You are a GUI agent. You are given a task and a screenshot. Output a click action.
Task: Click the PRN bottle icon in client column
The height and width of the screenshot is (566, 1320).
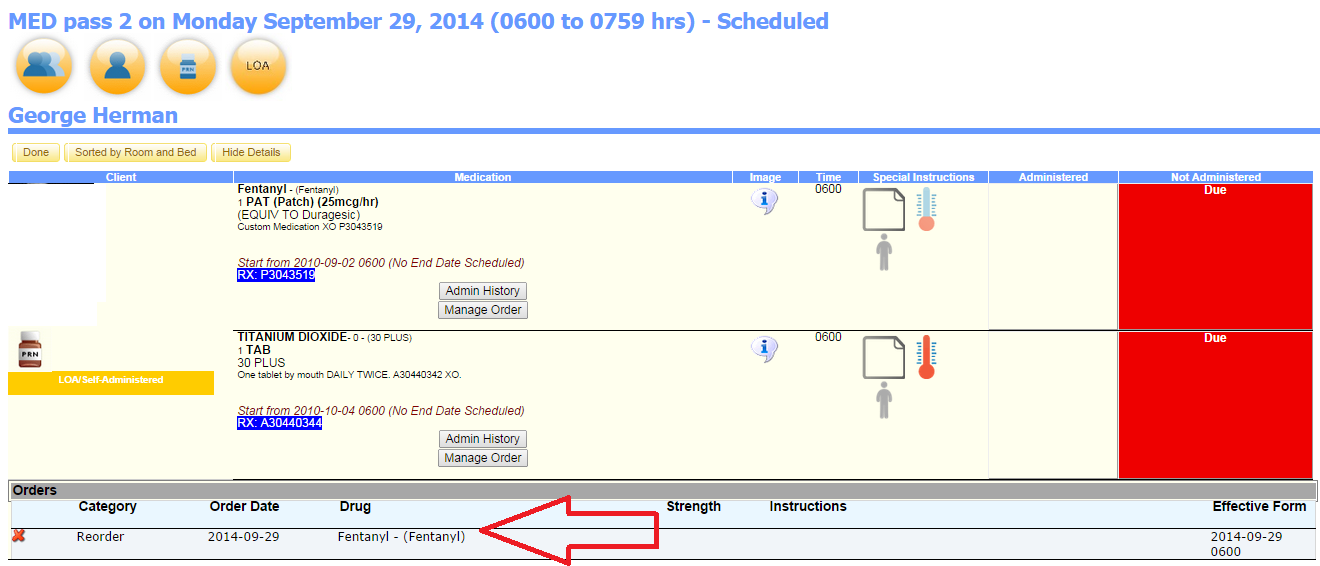tap(30, 350)
